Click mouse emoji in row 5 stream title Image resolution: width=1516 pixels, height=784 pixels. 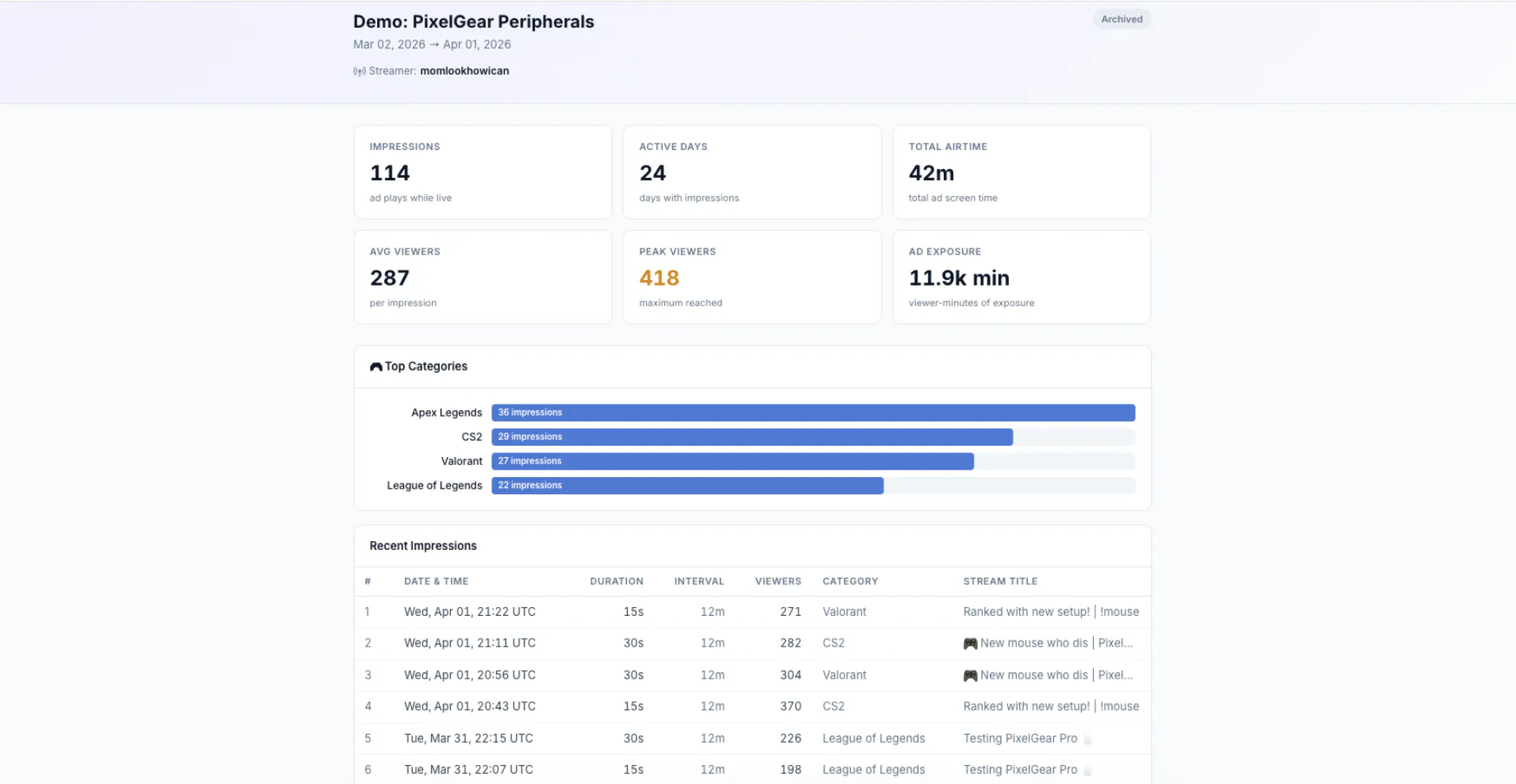(1087, 739)
